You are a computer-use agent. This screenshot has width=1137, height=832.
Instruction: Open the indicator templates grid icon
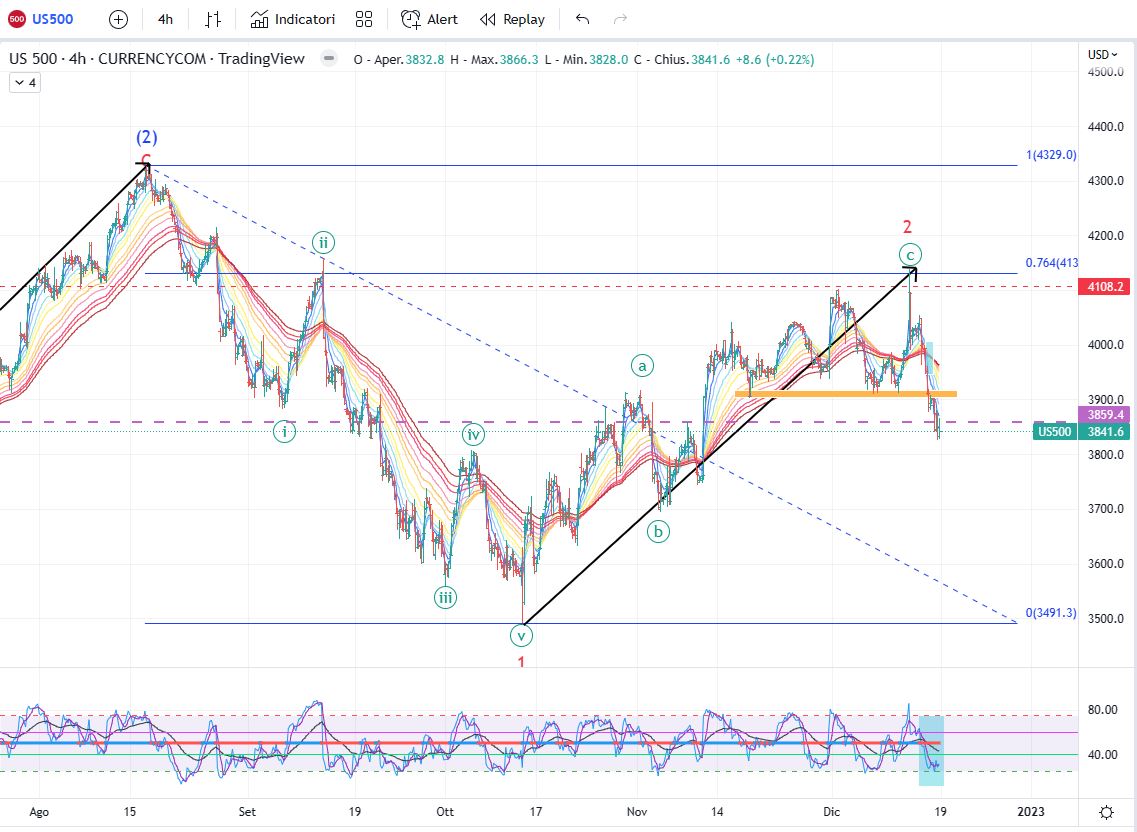tap(364, 19)
